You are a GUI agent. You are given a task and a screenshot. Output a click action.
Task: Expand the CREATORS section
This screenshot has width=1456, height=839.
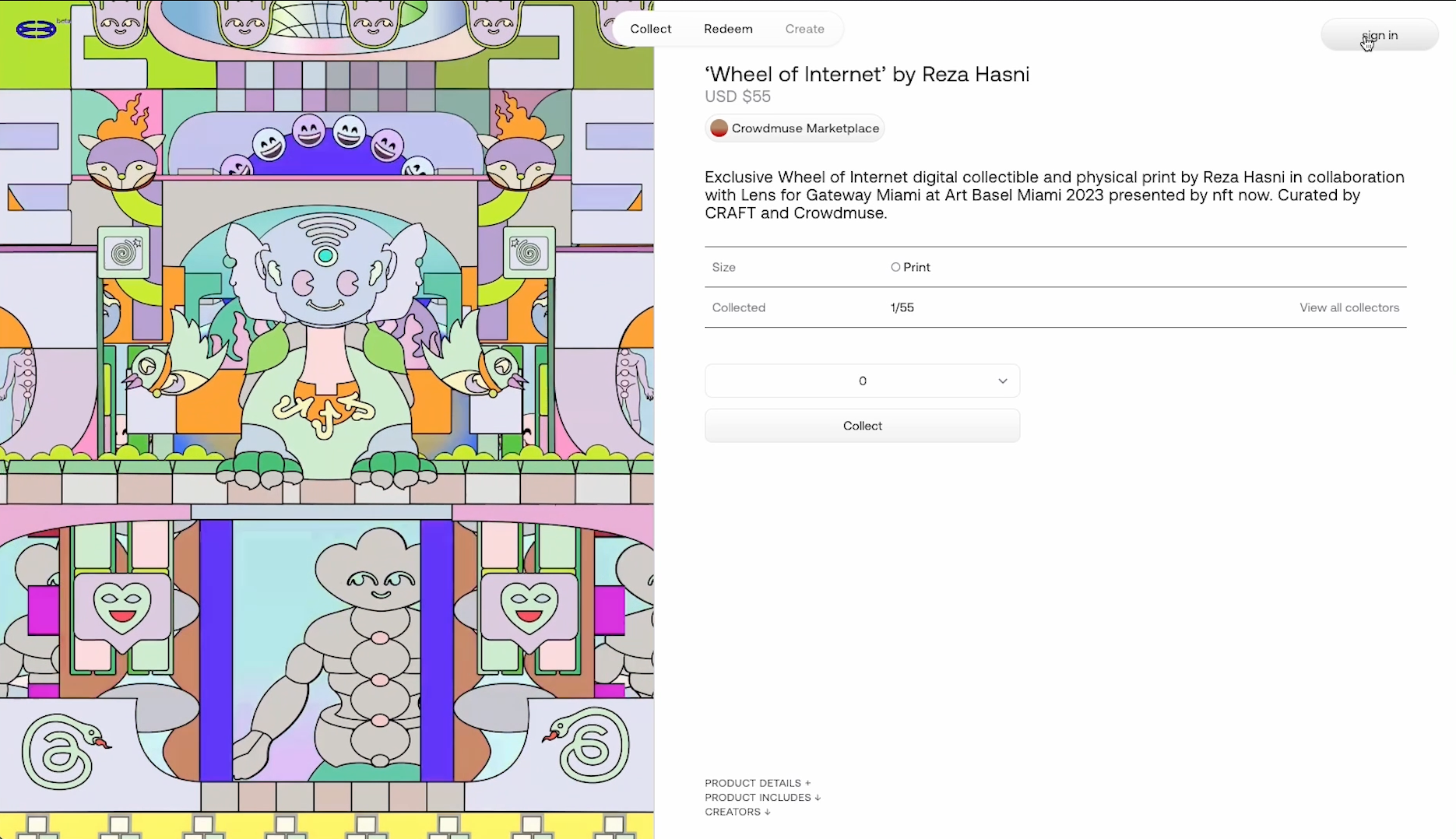coord(737,812)
